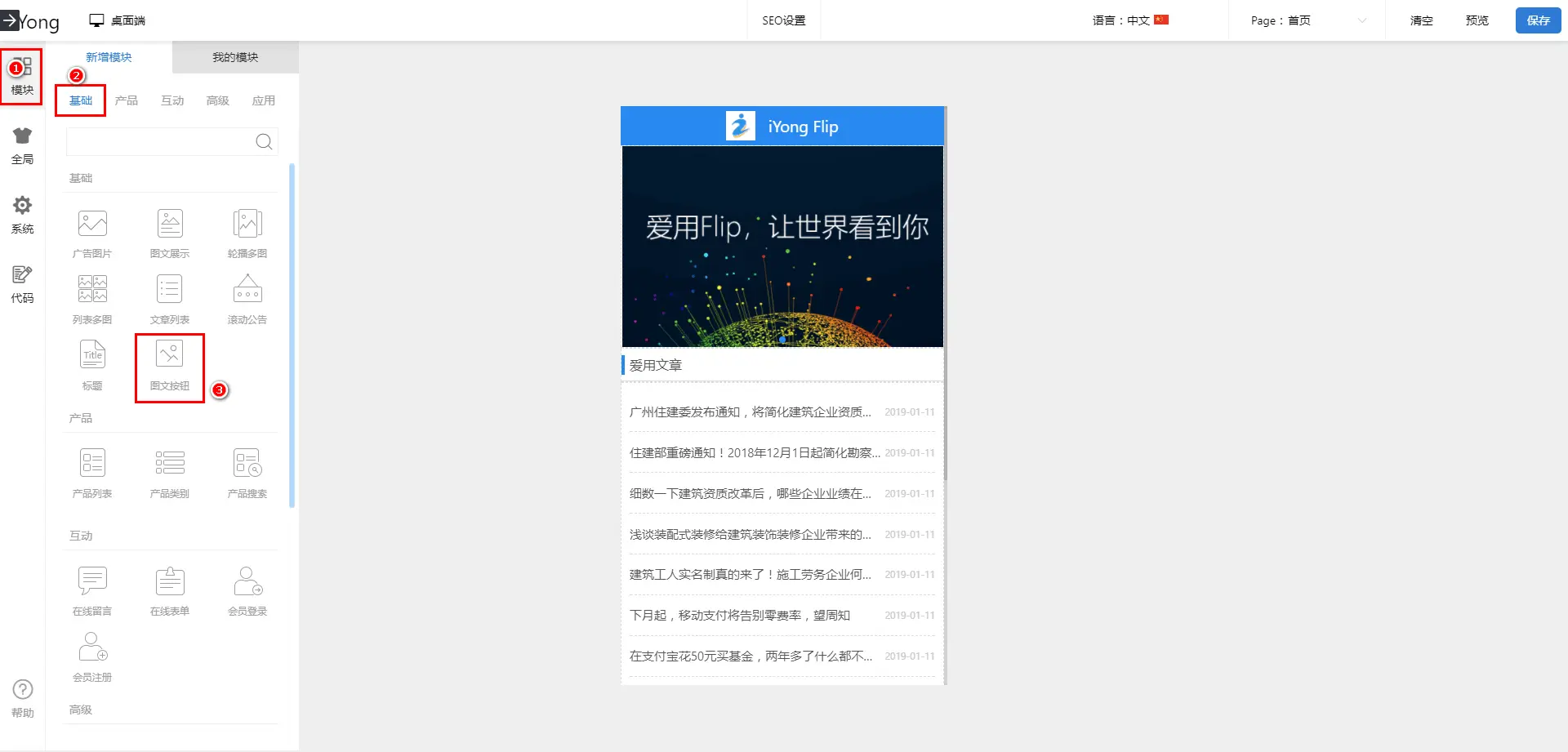Viewport: 1568px width, 752px height.
Task: Open the Page 首页 dropdown
Action: click(x=1307, y=20)
